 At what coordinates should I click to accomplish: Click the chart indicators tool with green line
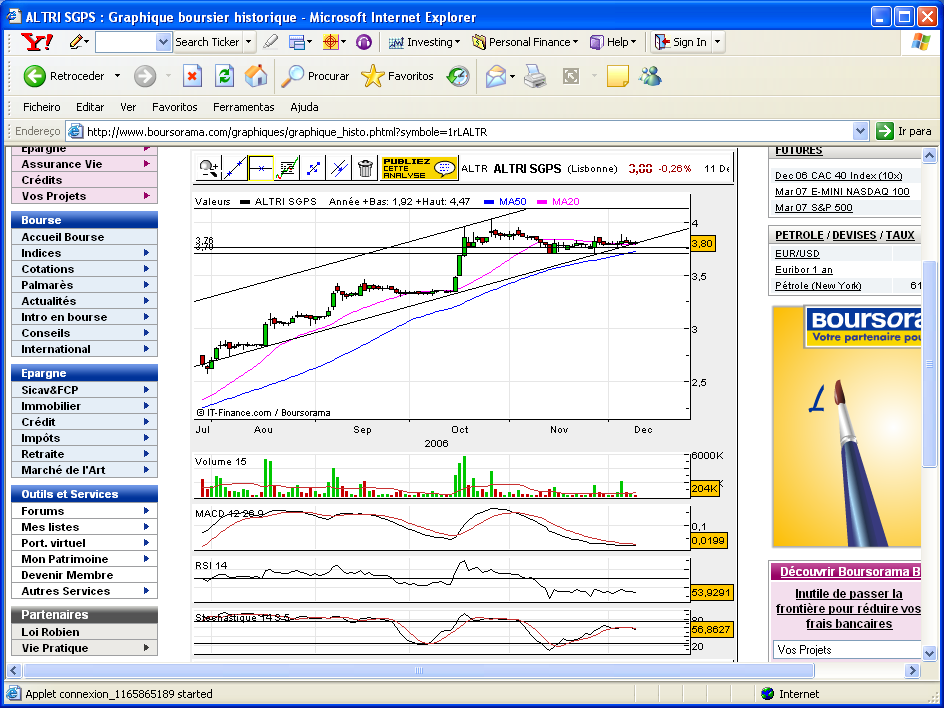click(287, 168)
